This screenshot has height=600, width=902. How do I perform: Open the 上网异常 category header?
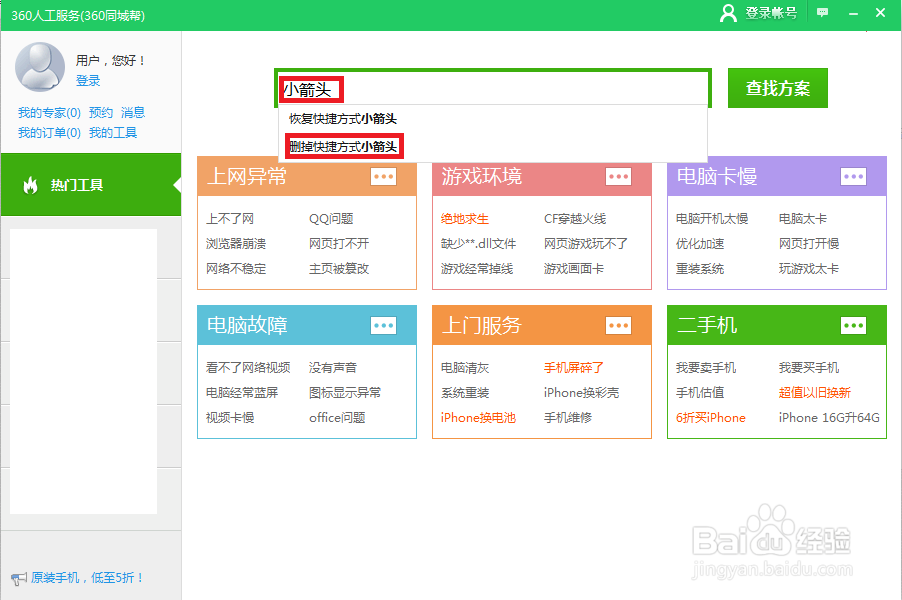[247, 176]
